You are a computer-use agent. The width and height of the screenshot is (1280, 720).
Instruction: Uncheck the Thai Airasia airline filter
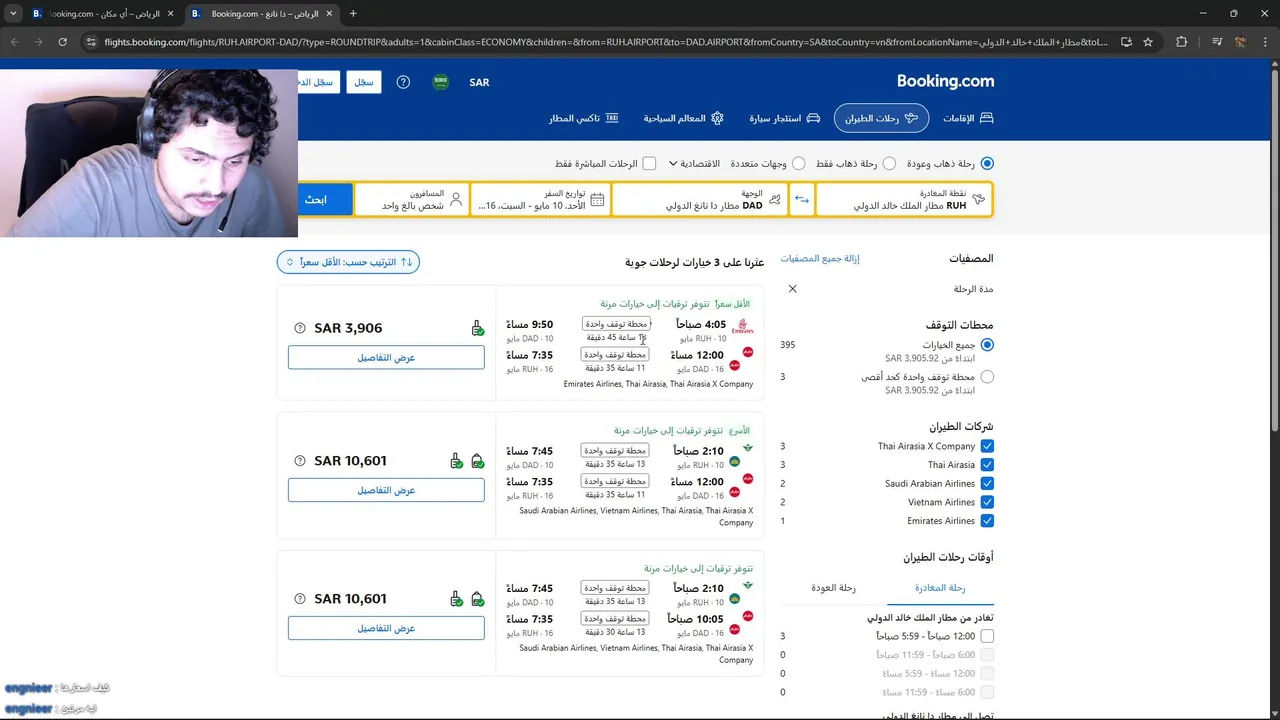pos(987,465)
